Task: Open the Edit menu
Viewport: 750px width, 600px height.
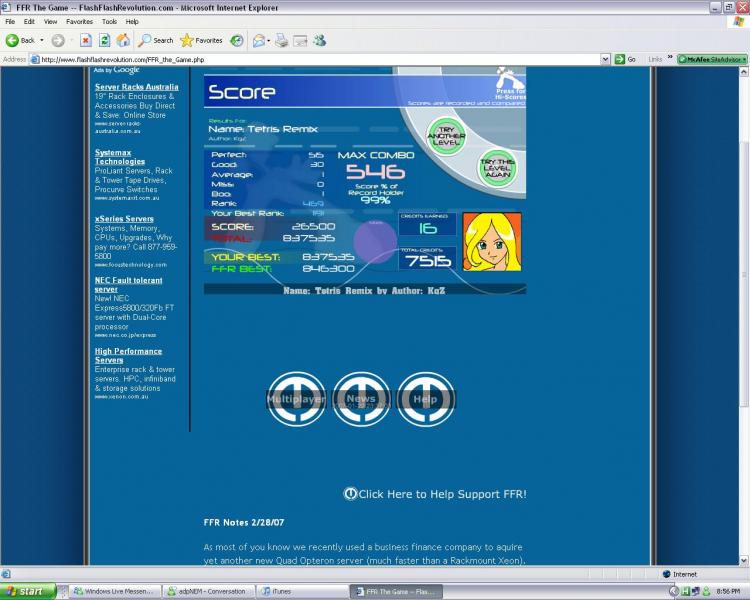Action: click(29, 22)
